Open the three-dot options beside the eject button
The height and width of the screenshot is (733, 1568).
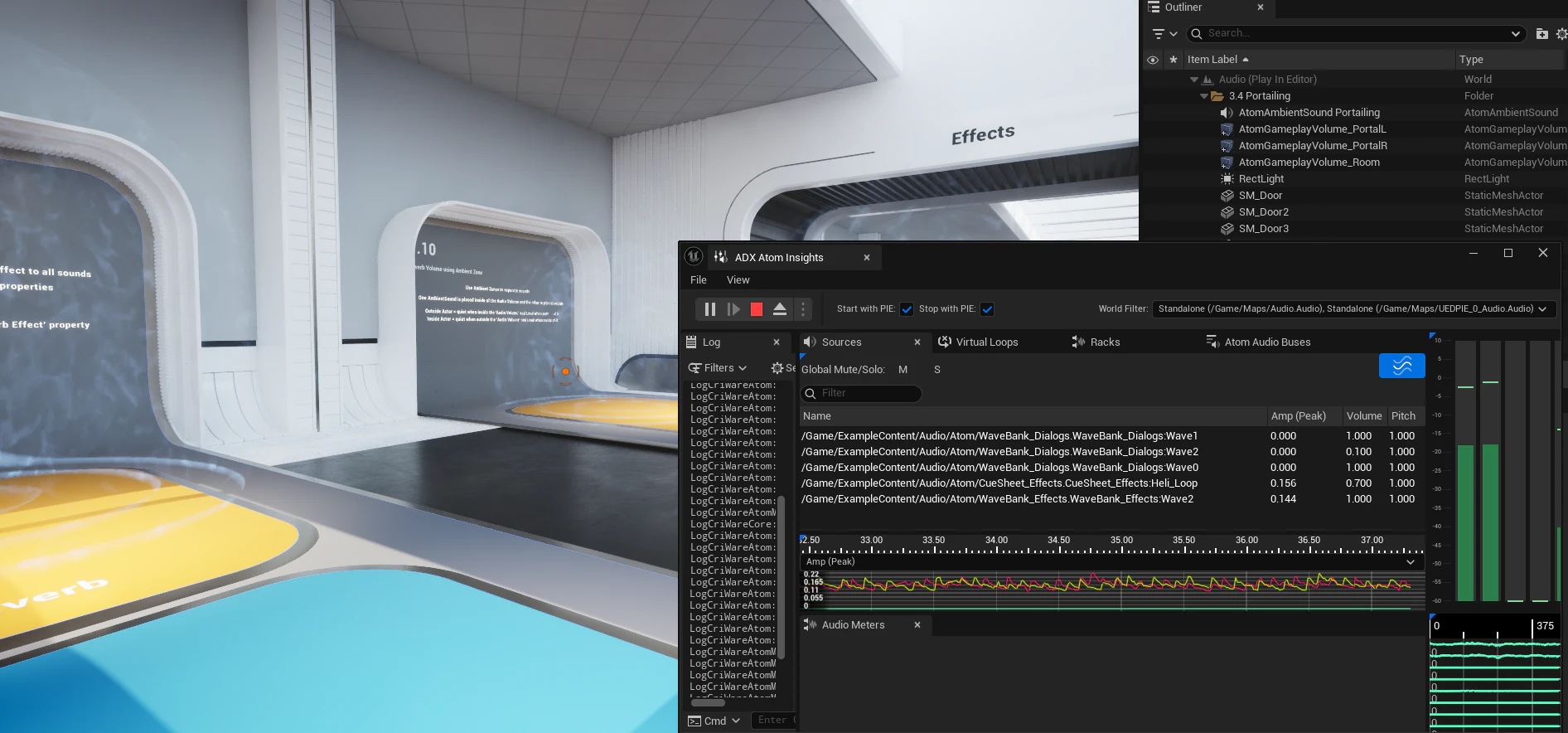802,309
